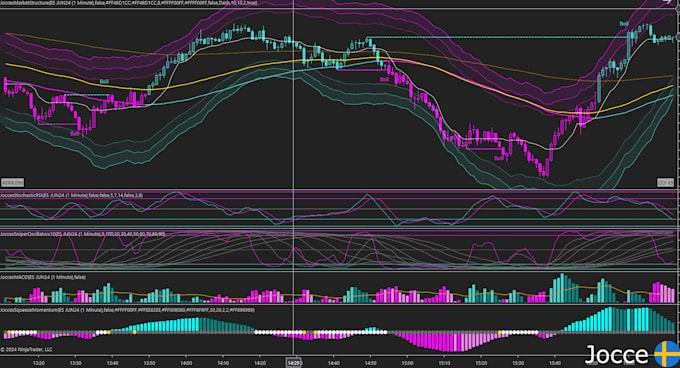
Task: Click the cyan Bull label near chart's top right
Action: [x=624, y=24]
